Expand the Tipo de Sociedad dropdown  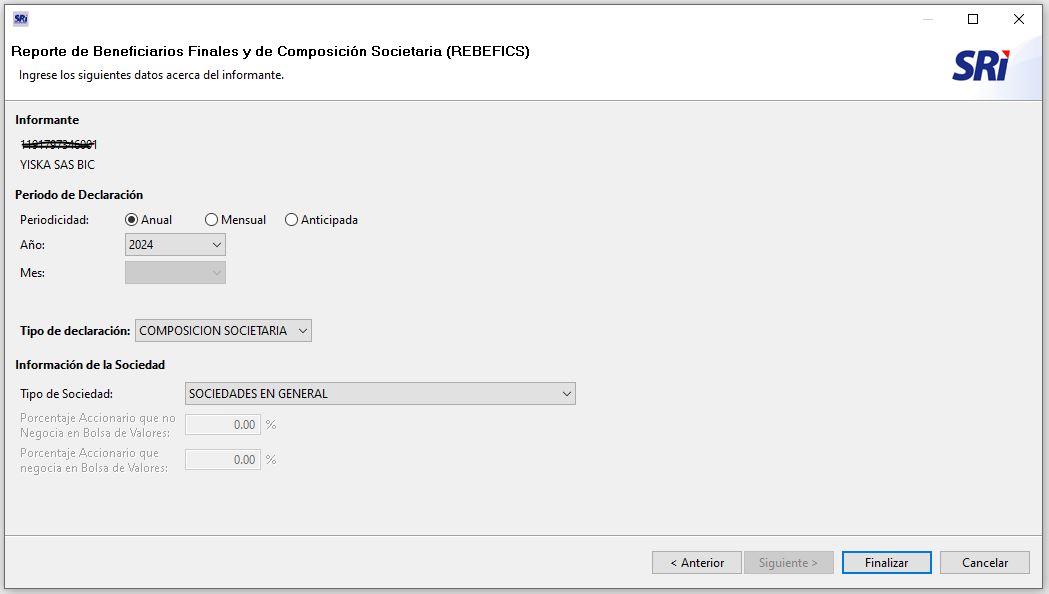[380, 394]
